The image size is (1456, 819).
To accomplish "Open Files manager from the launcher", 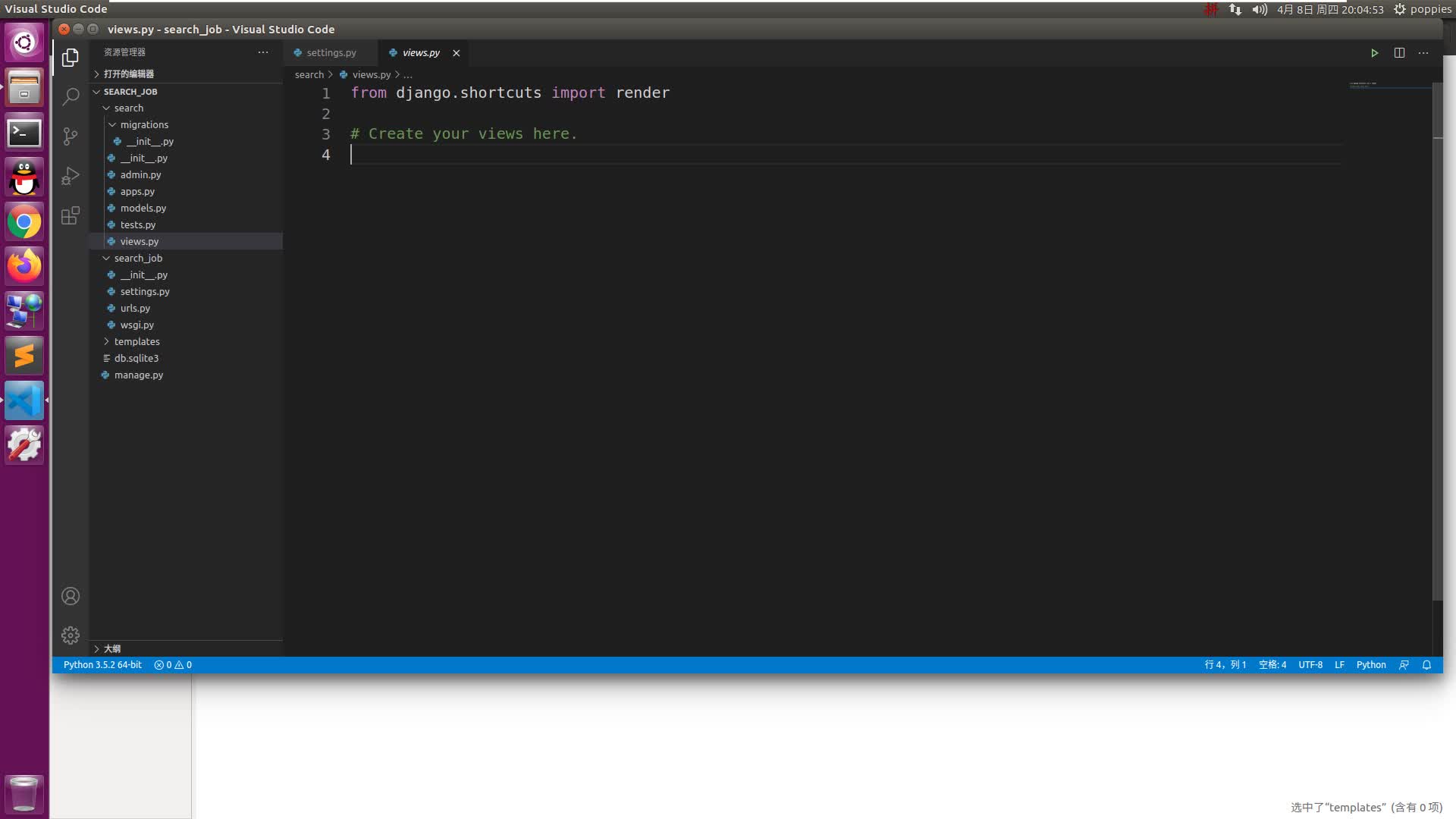I will (x=24, y=87).
